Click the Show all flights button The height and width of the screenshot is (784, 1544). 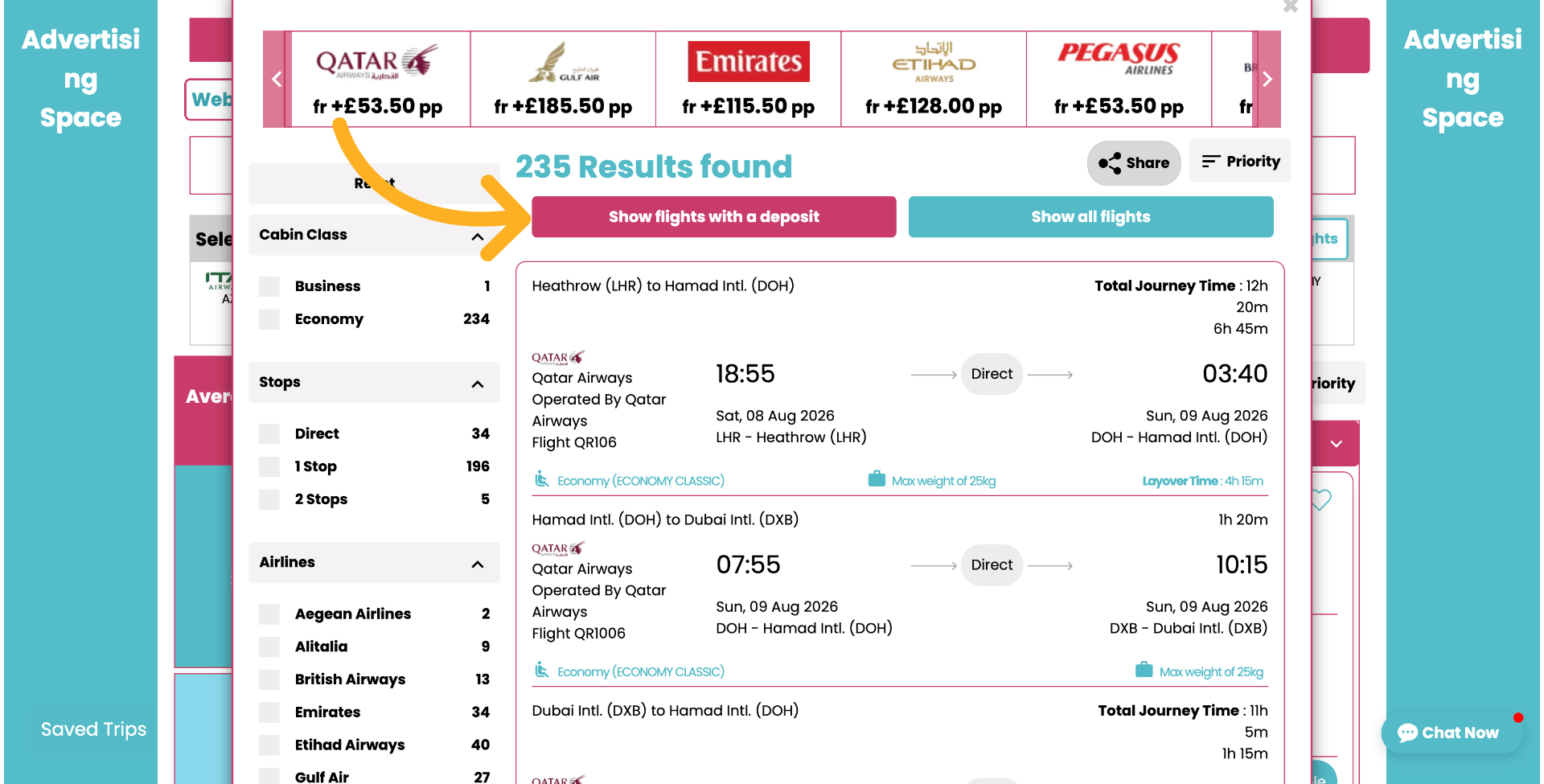point(1090,216)
